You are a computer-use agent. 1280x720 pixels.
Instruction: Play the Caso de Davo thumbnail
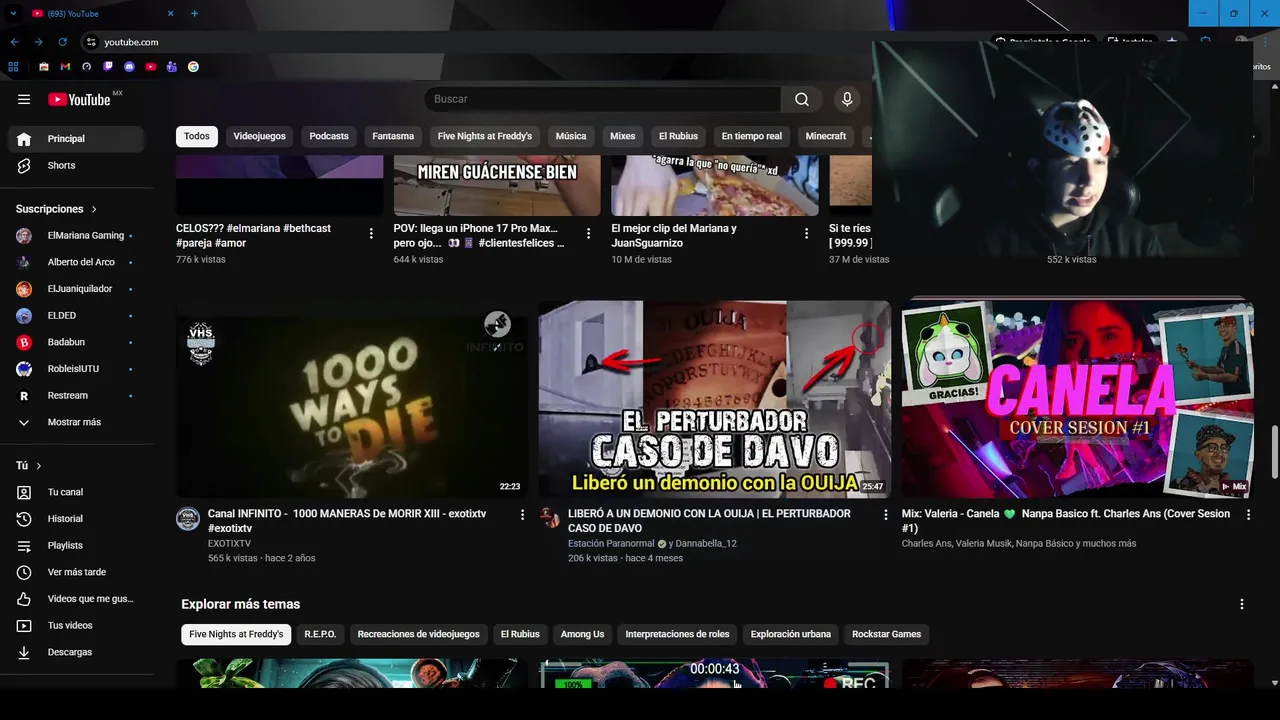click(714, 399)
